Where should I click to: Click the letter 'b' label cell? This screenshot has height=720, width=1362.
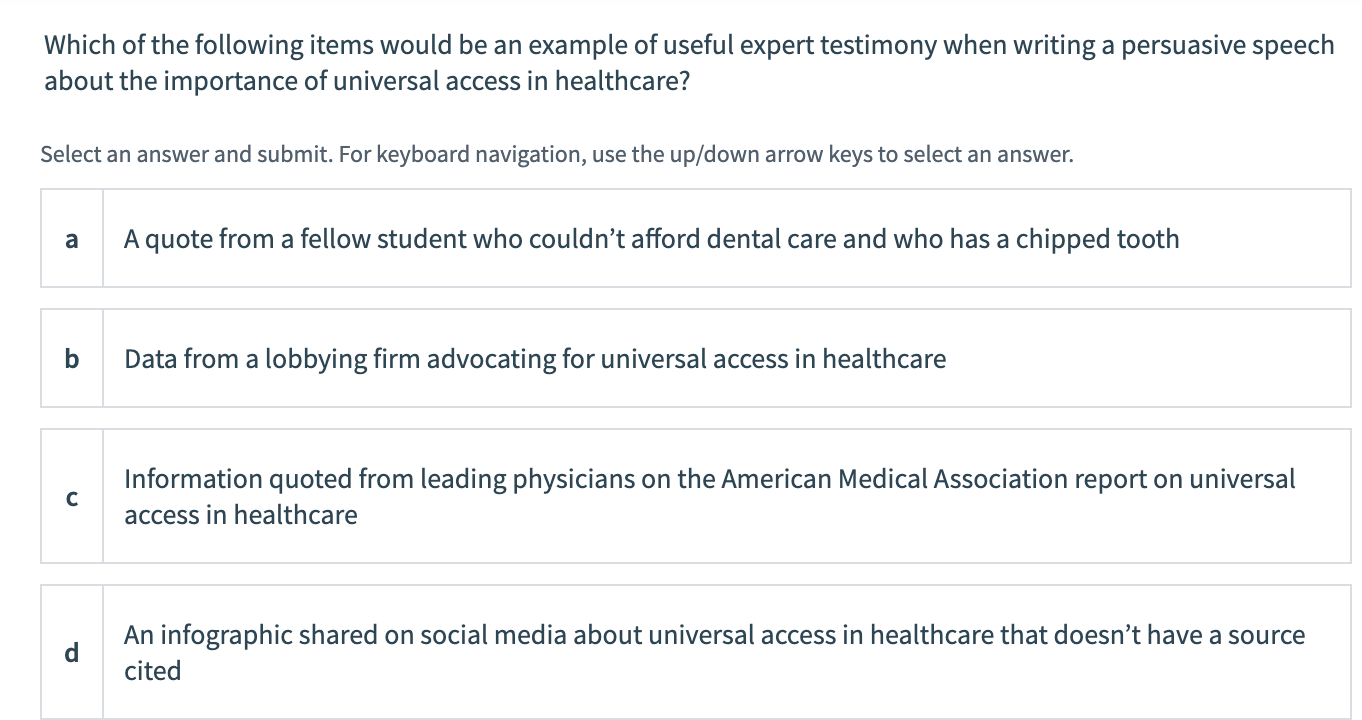(70, 358)
